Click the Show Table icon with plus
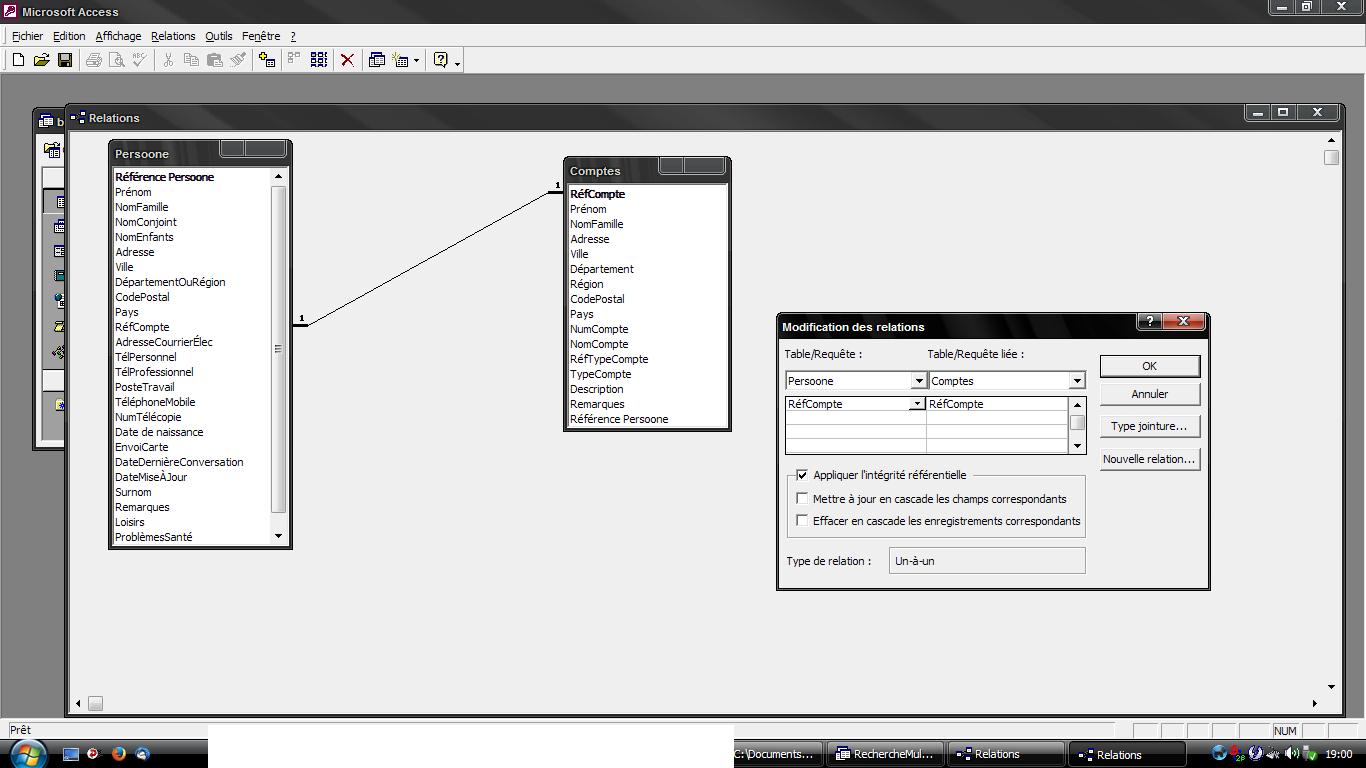Image resolution: width=1366 pixels, height=768 pixels. 267,60
